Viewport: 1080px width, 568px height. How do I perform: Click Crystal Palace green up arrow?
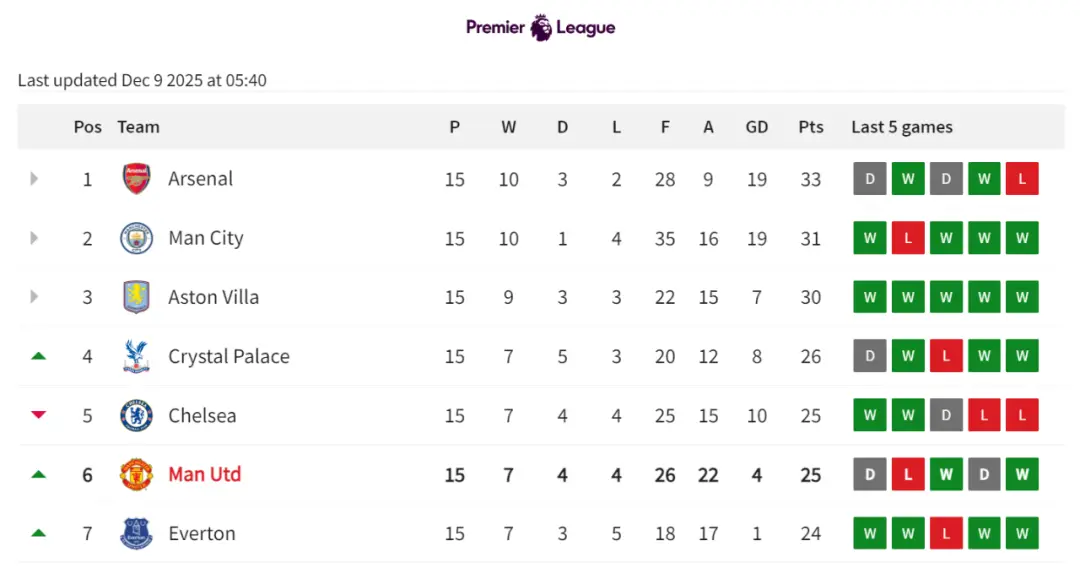[x=39, y=356]
